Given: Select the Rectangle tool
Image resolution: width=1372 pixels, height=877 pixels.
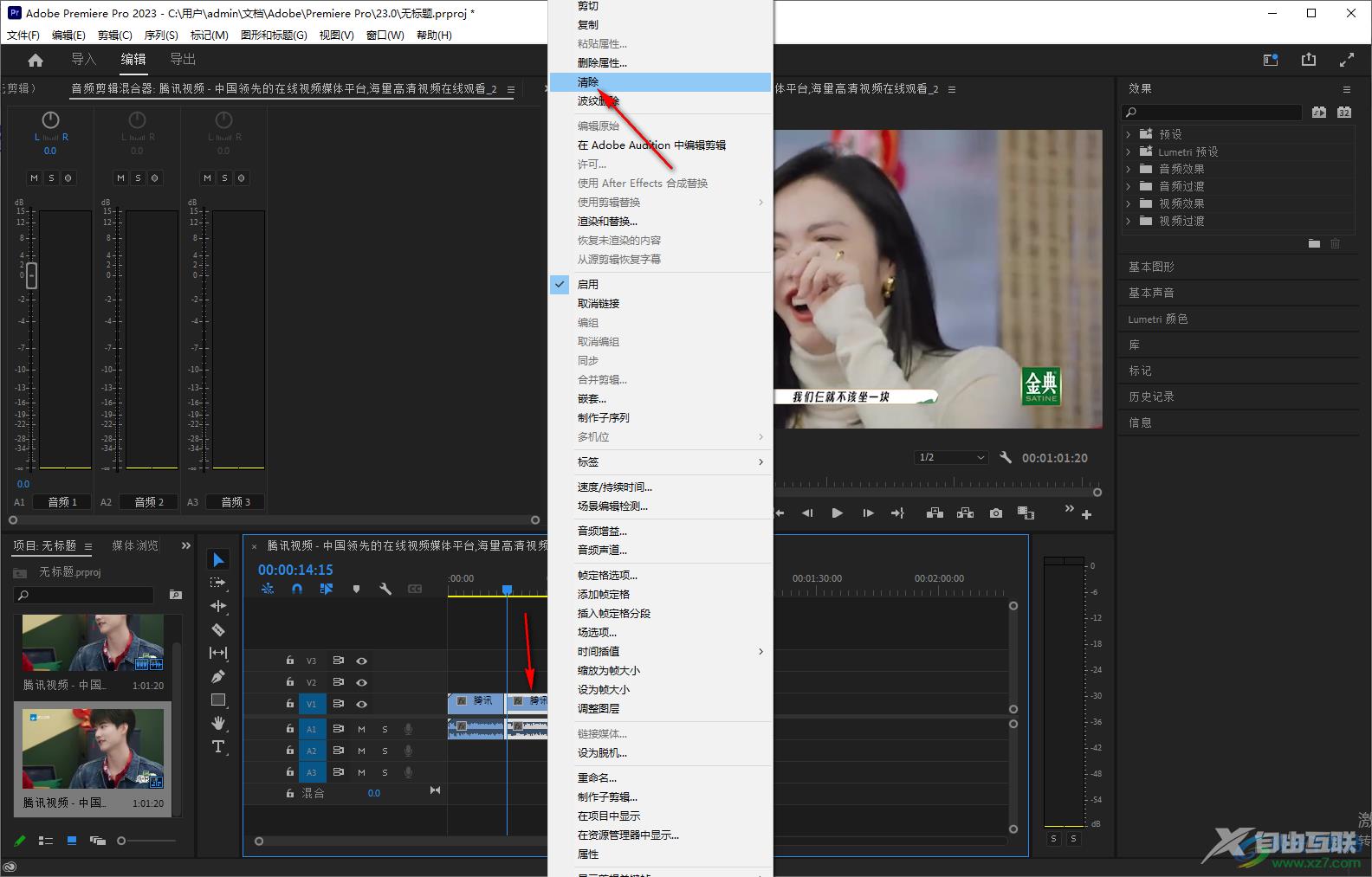Looking at the screenshot, I should [218, 700].
